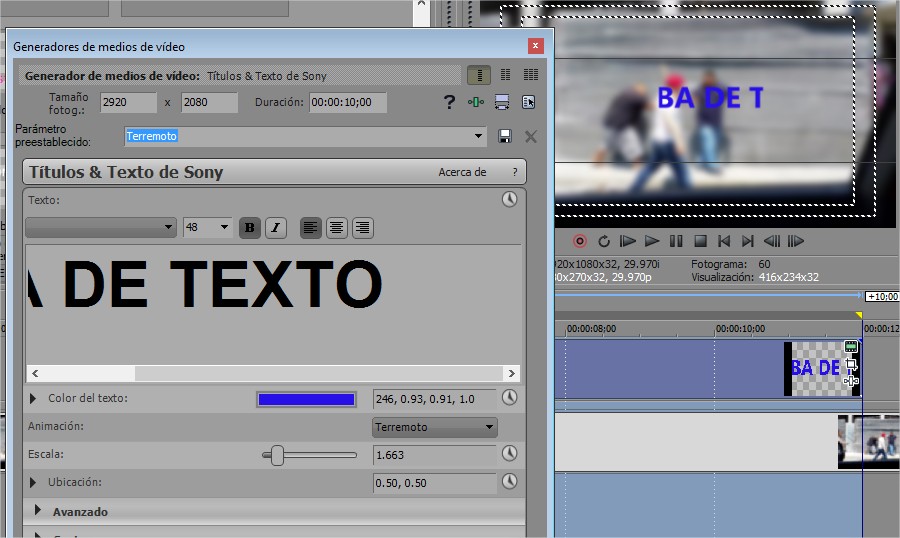Toggle italic text formatting

pos(276,228)
